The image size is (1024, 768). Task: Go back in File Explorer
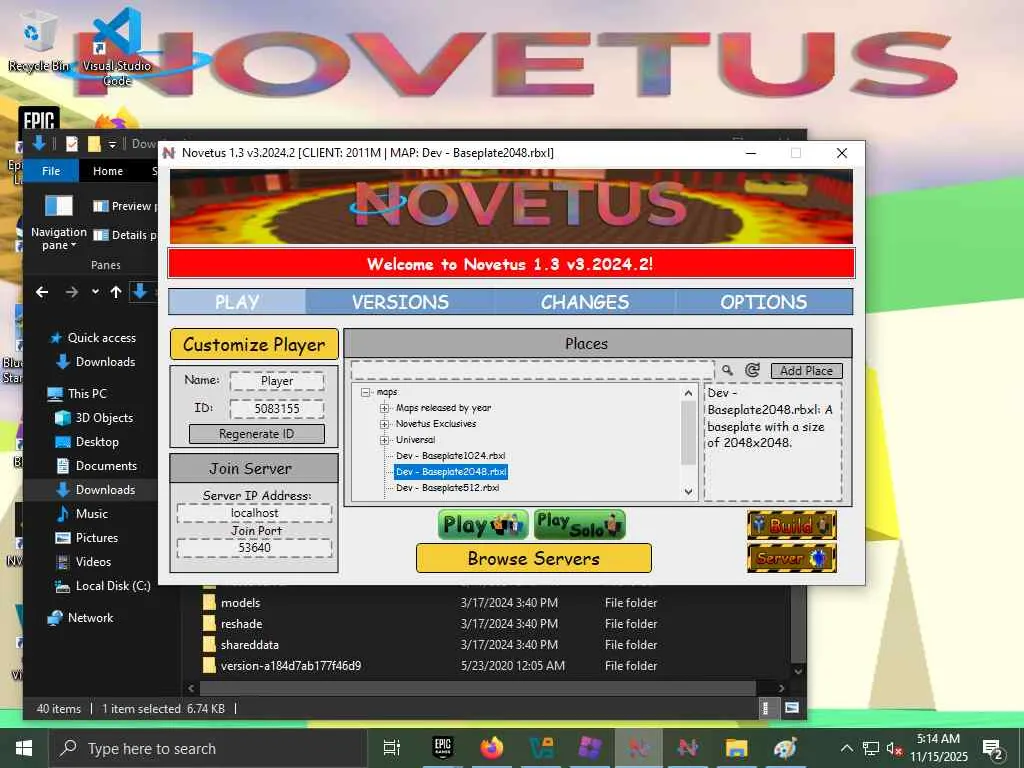pyautogui.click(x=42, y=292)
